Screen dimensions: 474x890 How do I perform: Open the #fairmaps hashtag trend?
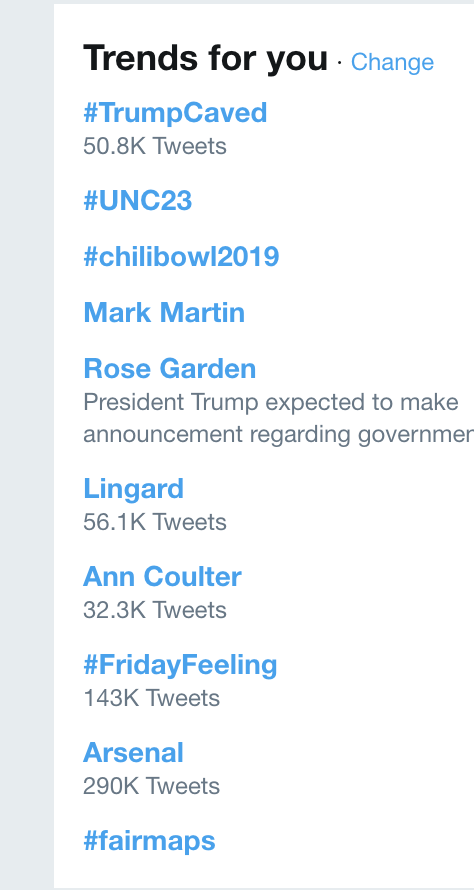click(x=149, y=841)
